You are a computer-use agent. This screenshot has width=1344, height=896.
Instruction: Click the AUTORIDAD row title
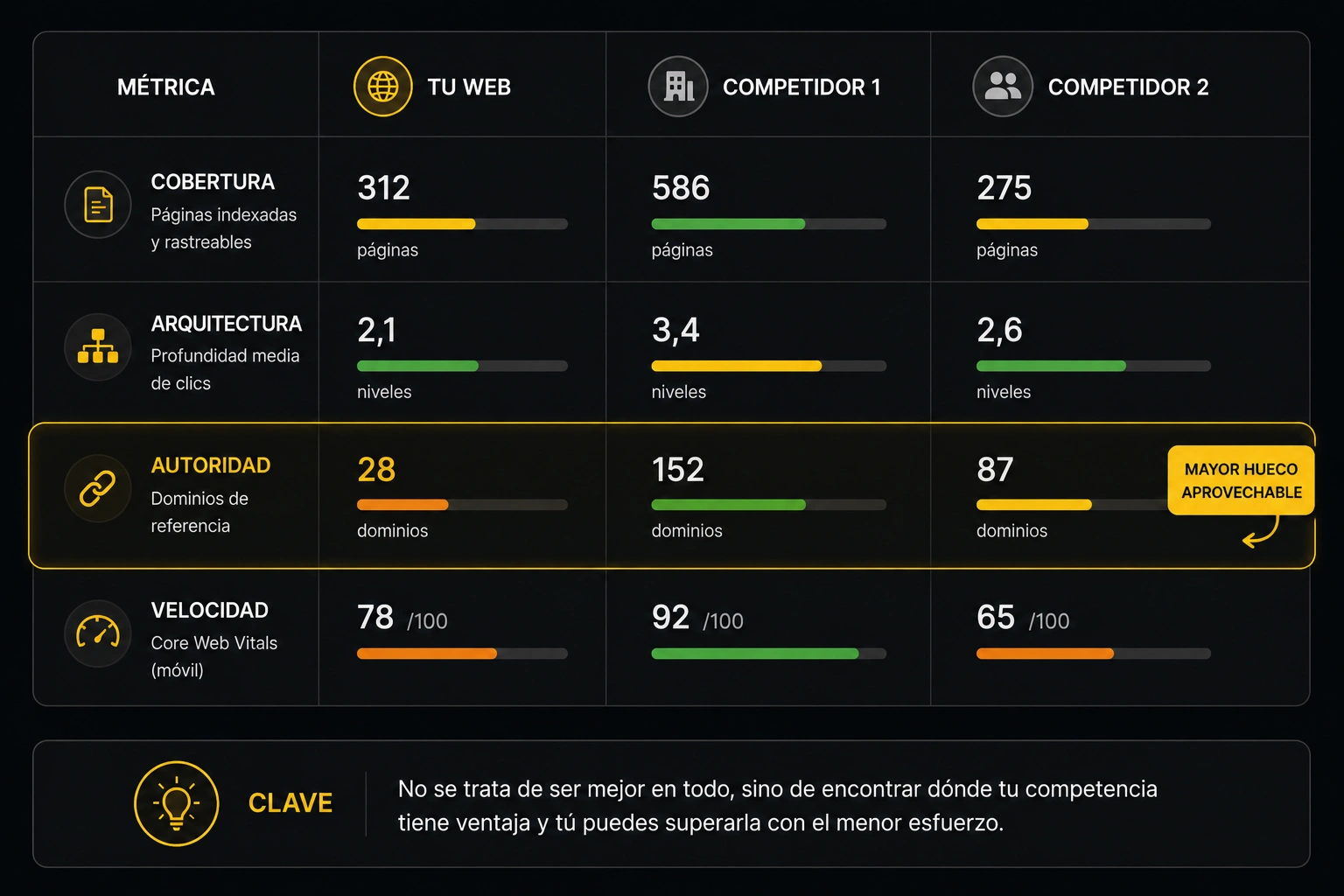click(211, 465)
